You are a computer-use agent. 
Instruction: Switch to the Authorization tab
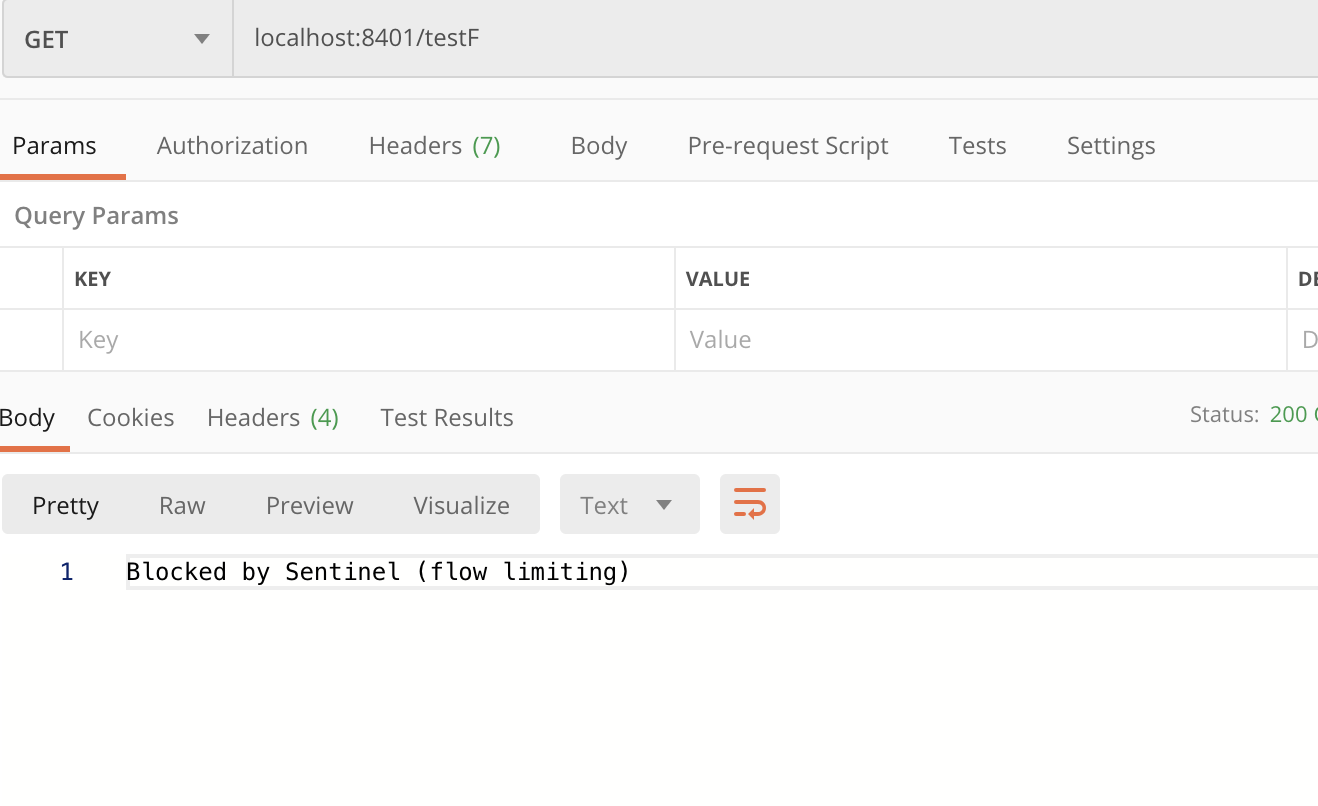coord(232,146)
